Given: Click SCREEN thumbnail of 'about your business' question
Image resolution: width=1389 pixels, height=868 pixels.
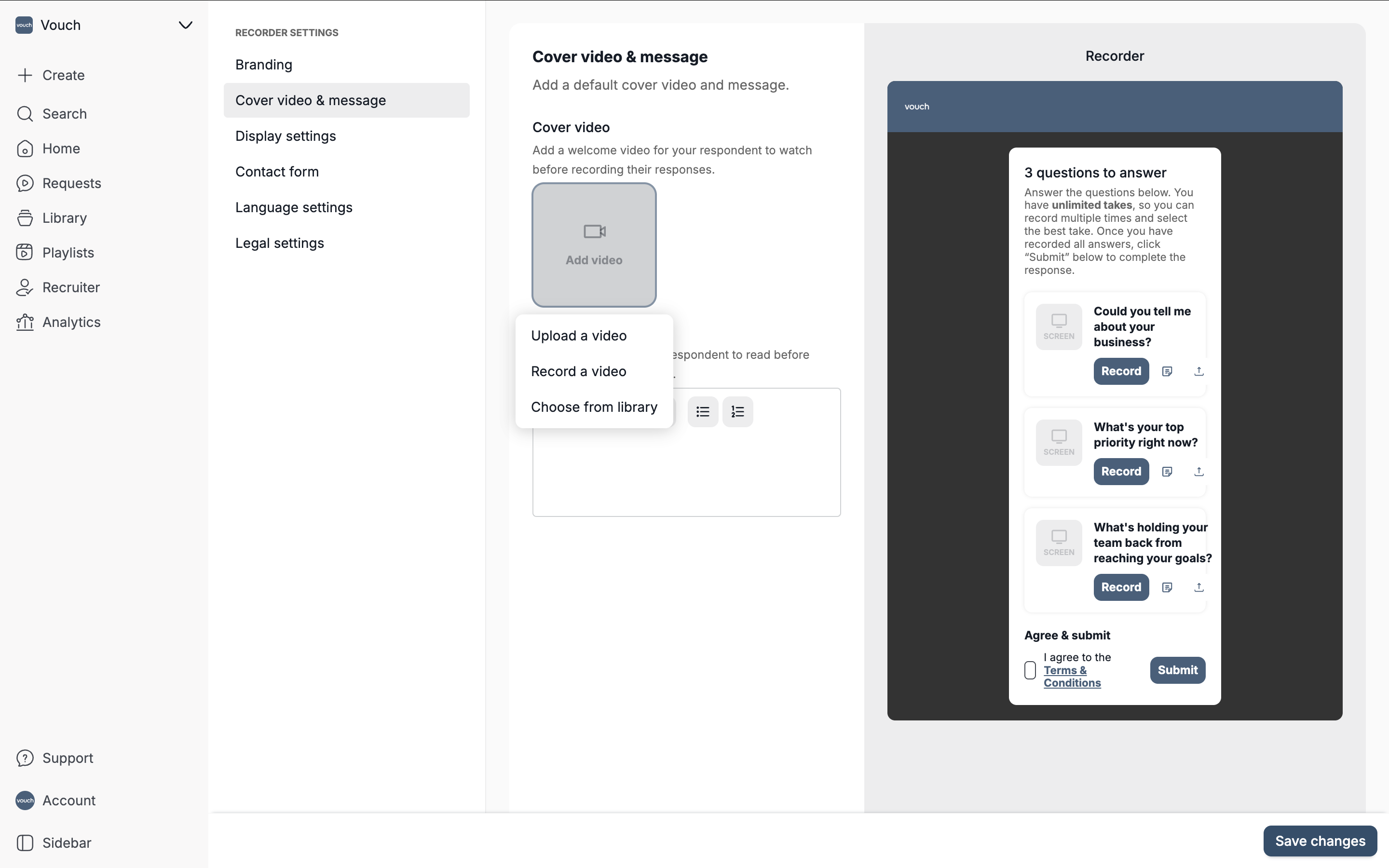Looking at the screenshot, I should (1059, 326).
